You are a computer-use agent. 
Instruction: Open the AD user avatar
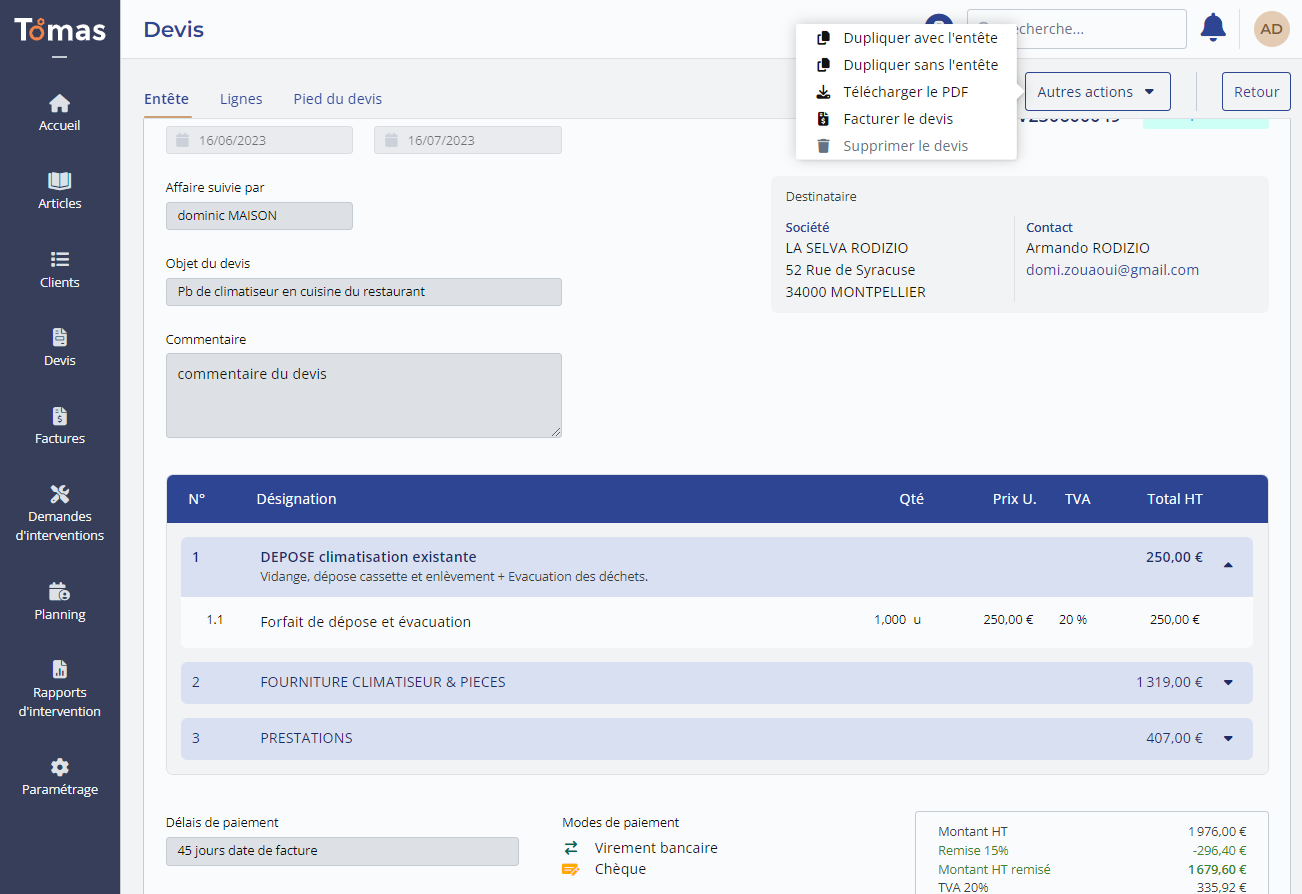(x=1271, y=29)
